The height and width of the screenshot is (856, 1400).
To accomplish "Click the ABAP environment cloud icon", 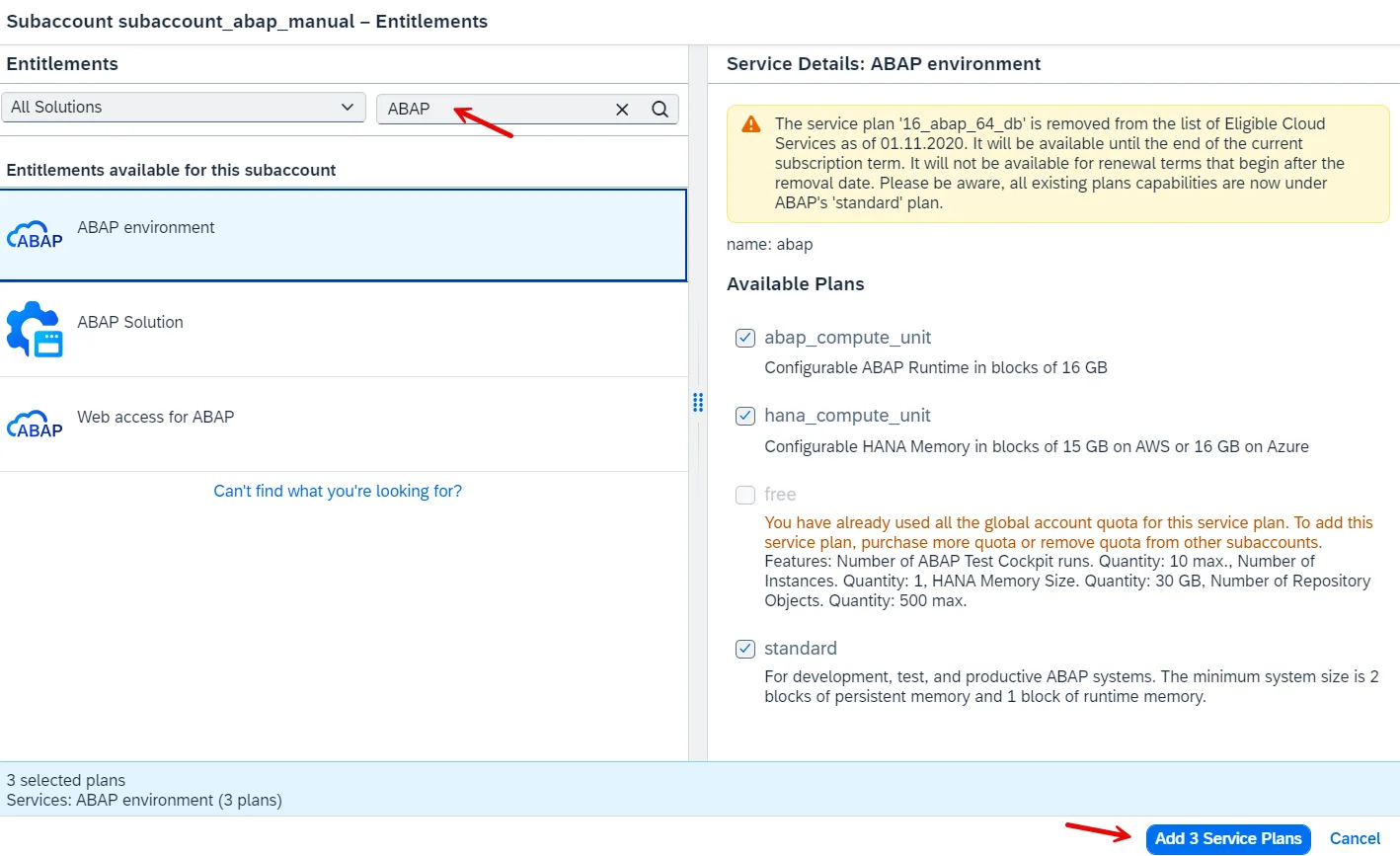I will click(x=35, y=235).
